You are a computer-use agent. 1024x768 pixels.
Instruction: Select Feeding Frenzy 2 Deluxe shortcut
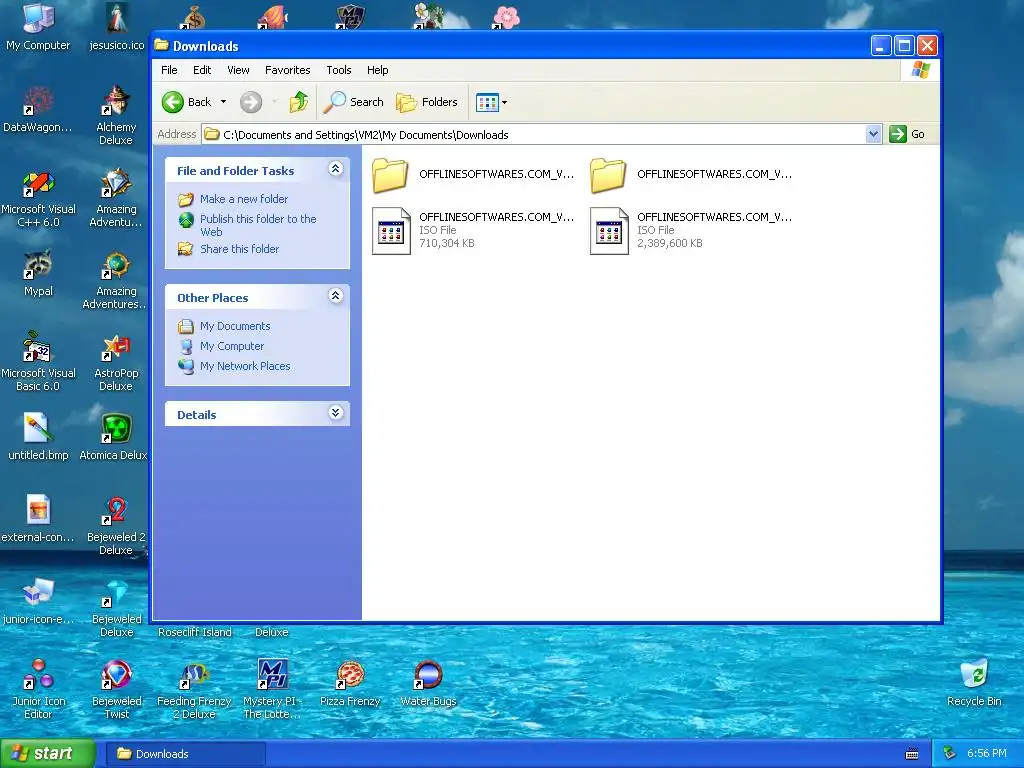(194, 690)
